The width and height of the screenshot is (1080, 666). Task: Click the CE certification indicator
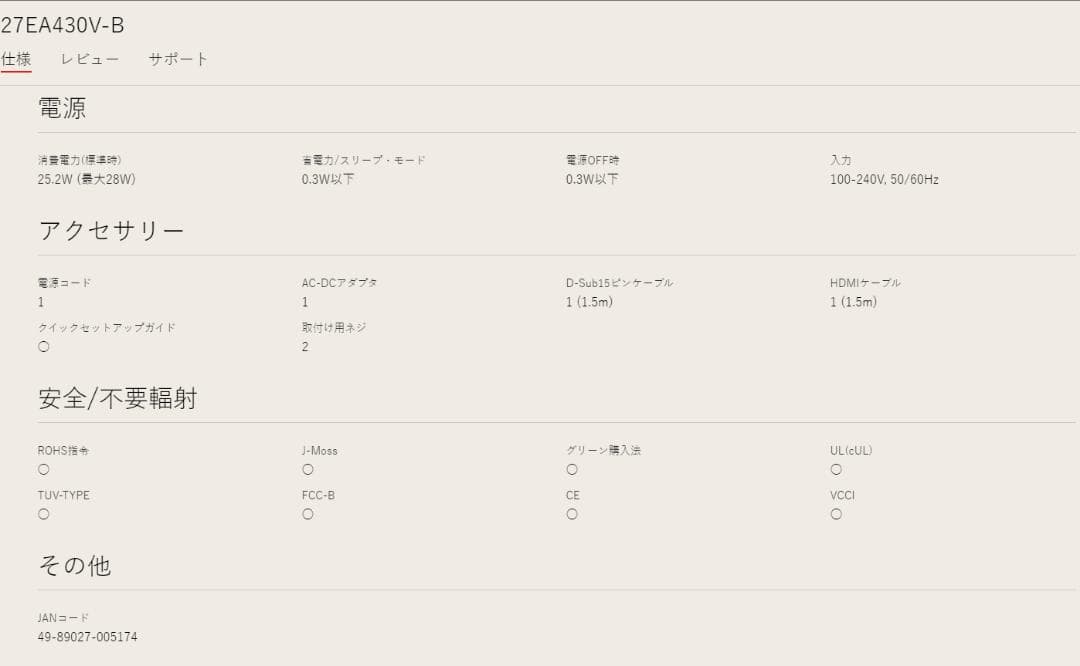pos(572,513)
